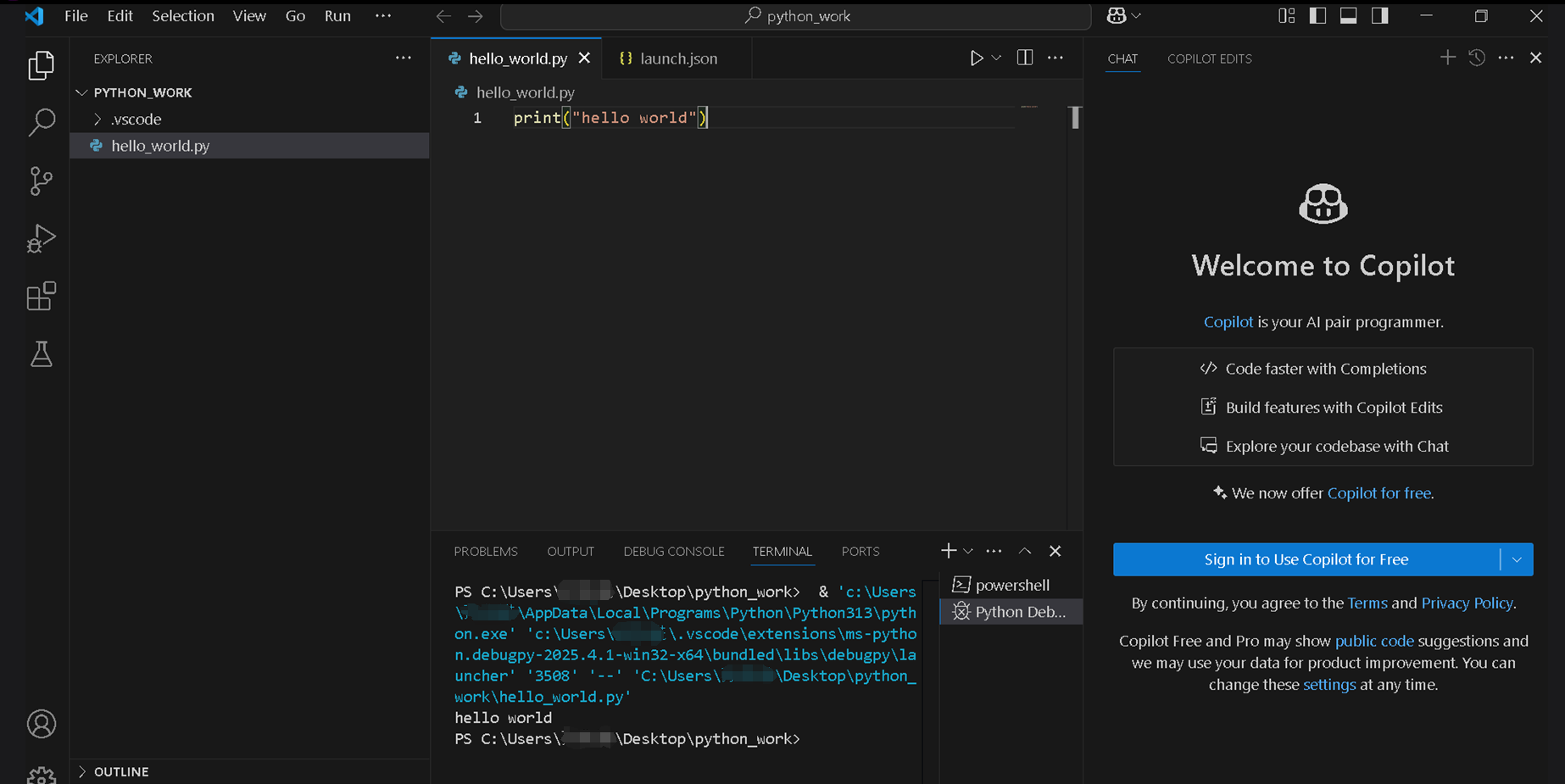This screenshot has width=1565, height=784.
Task: Toggle the primary side bar layout button
Action: [x=1317, y=16]
